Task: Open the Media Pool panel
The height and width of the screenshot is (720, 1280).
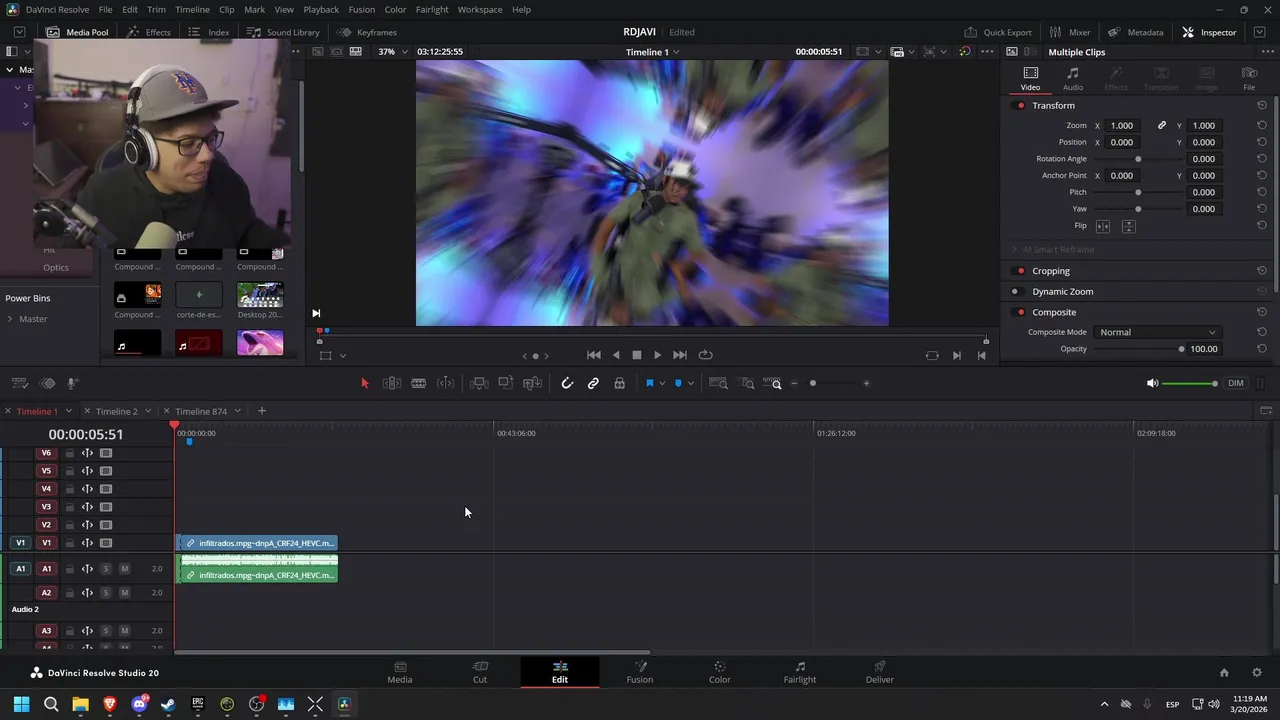Action: click(x=77, y=32)
